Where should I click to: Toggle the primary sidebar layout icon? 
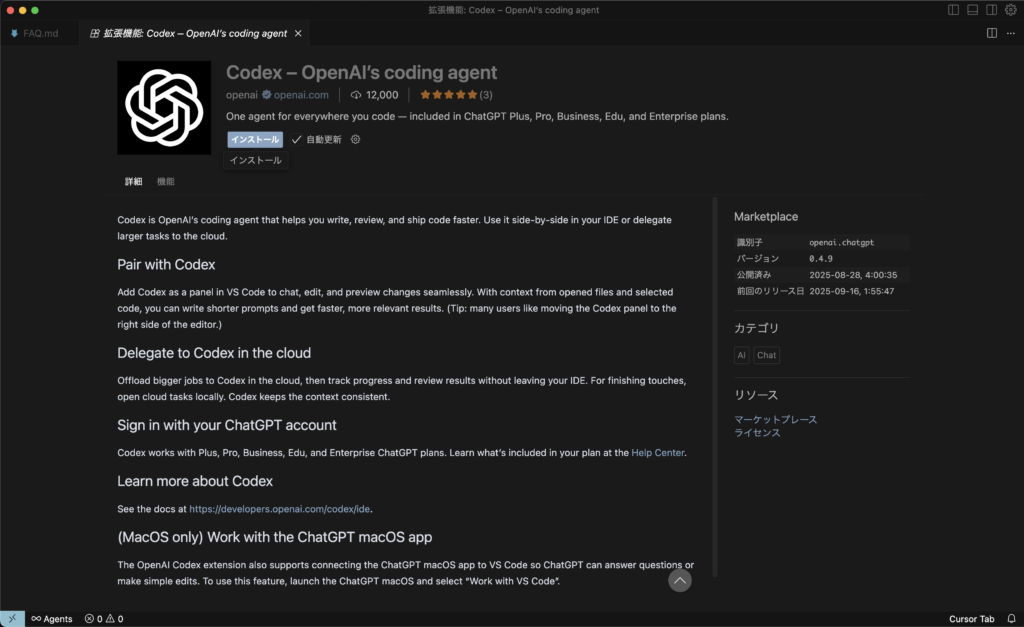pyautogui.click(x=953, y=10)
